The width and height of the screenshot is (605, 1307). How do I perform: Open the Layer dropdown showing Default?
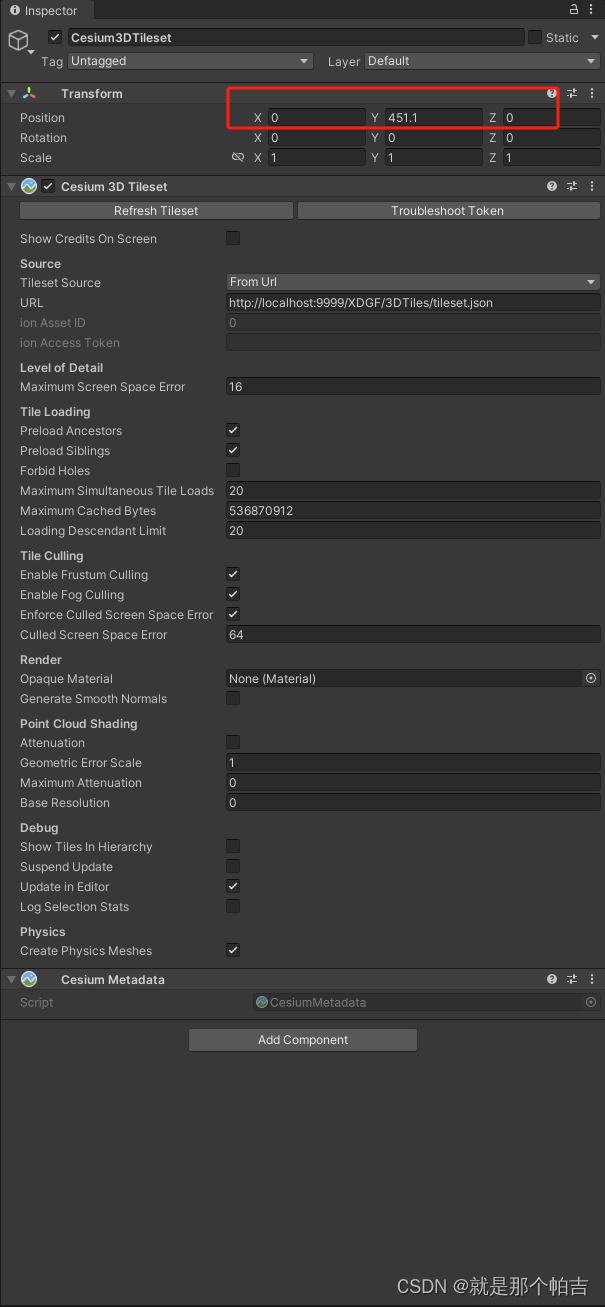tap(482, 61)
